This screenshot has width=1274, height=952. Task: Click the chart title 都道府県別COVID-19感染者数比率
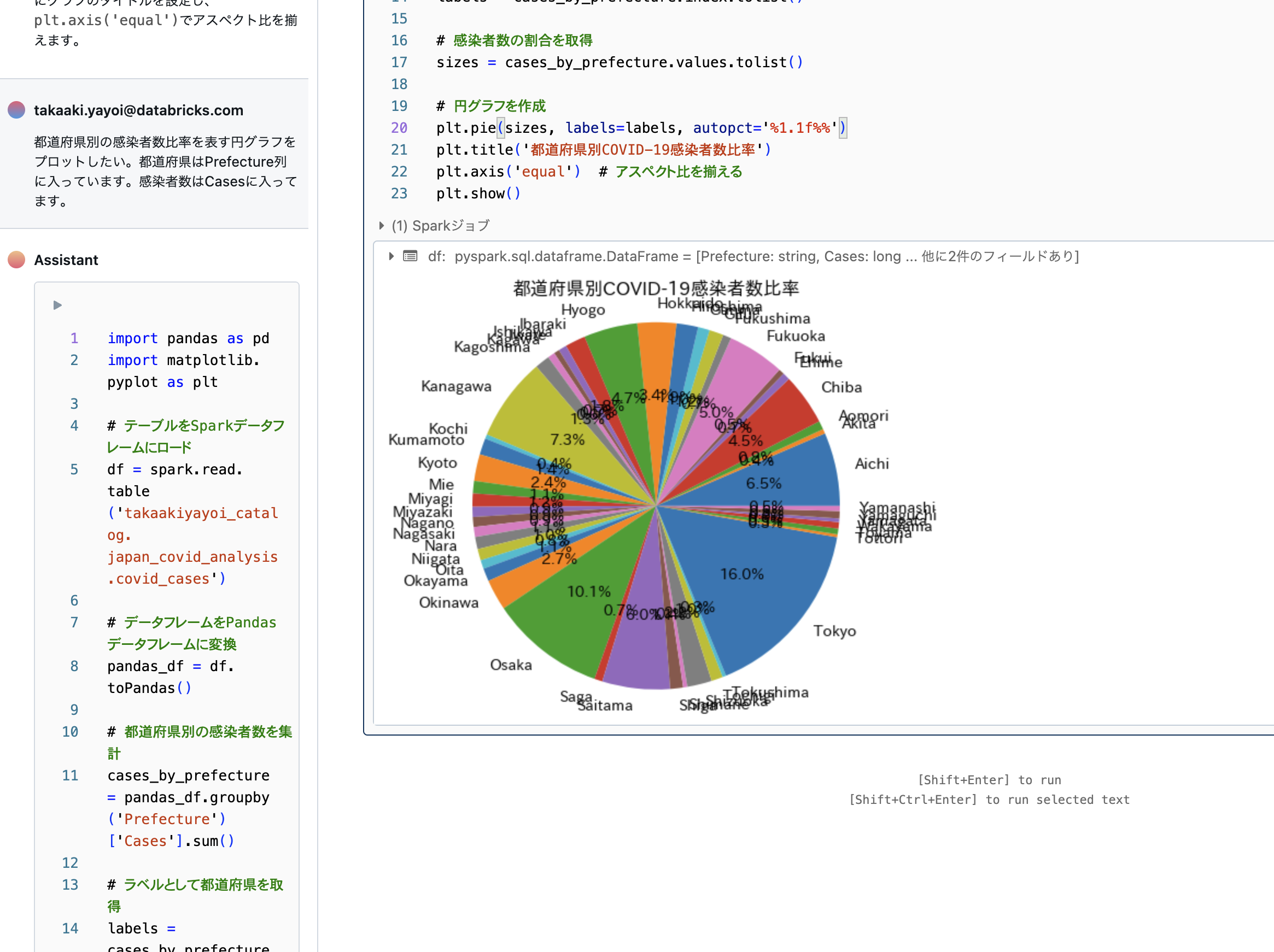click(x=656, y=288)
